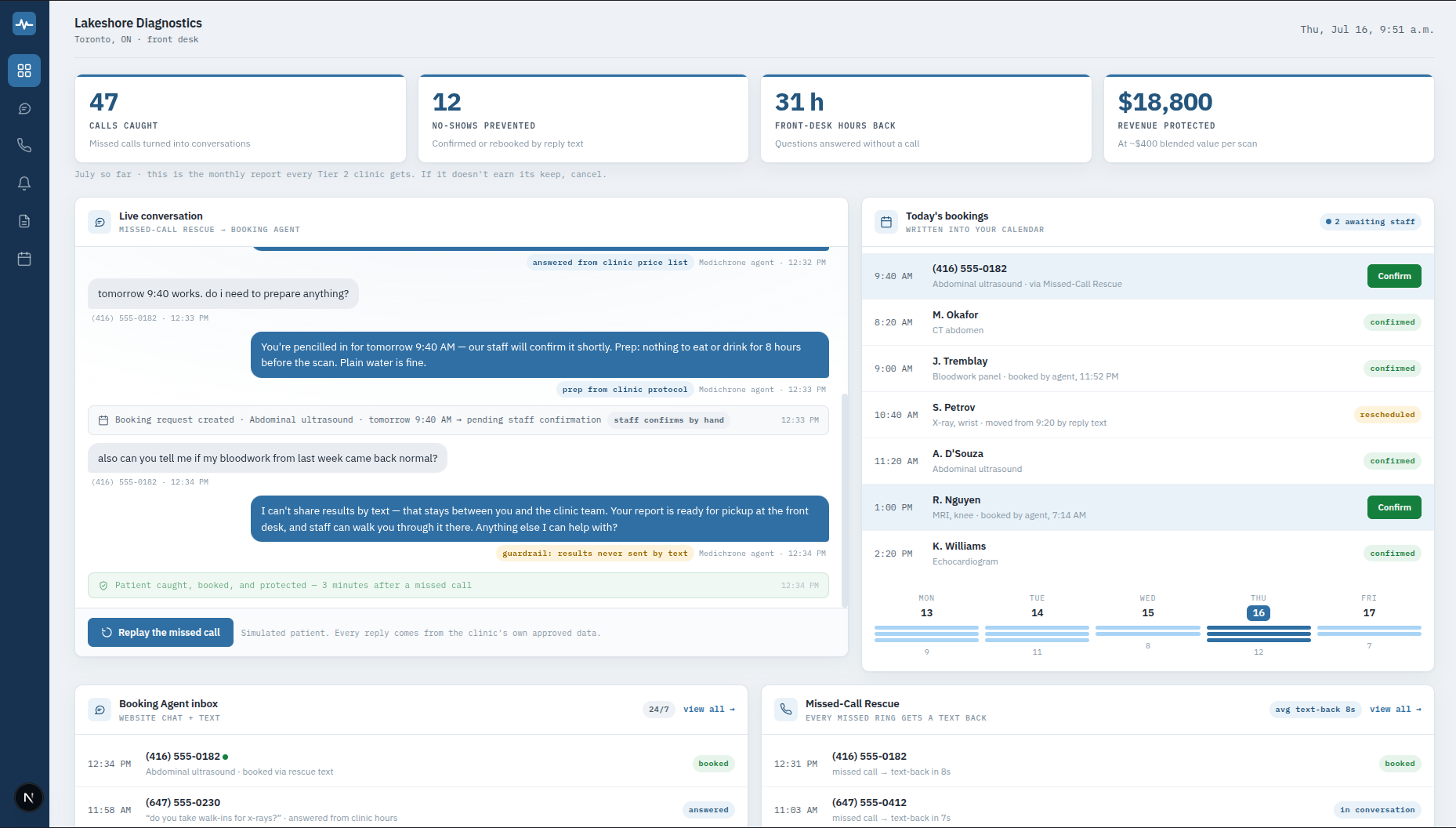
Task: Click the shield icon in Patient caught banner
Action: (x=103, y=586)
